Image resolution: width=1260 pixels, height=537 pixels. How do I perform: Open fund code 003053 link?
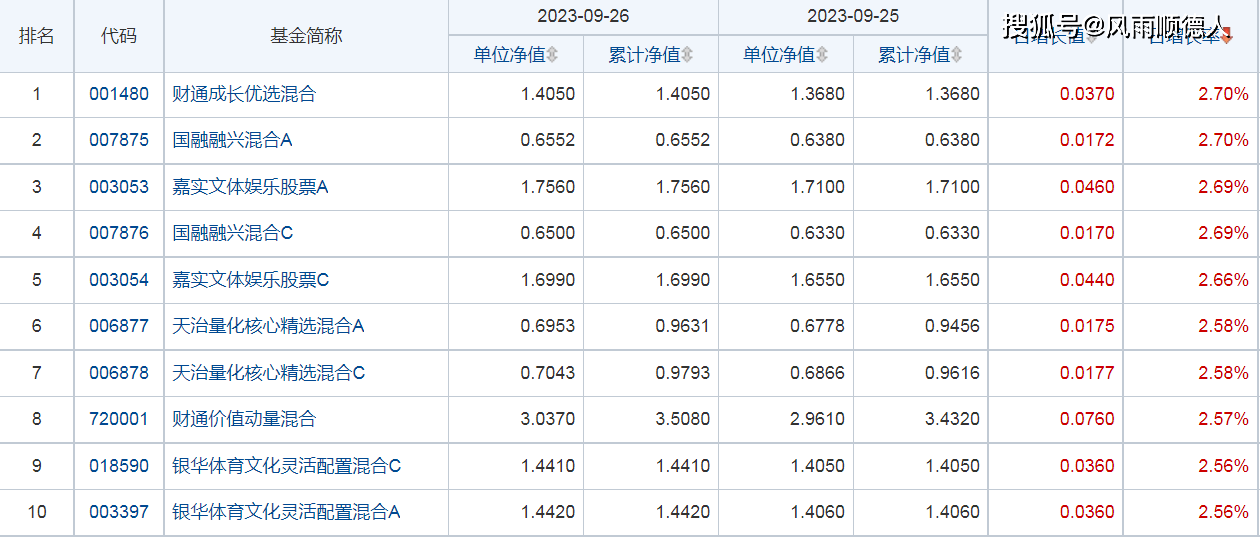118,187
